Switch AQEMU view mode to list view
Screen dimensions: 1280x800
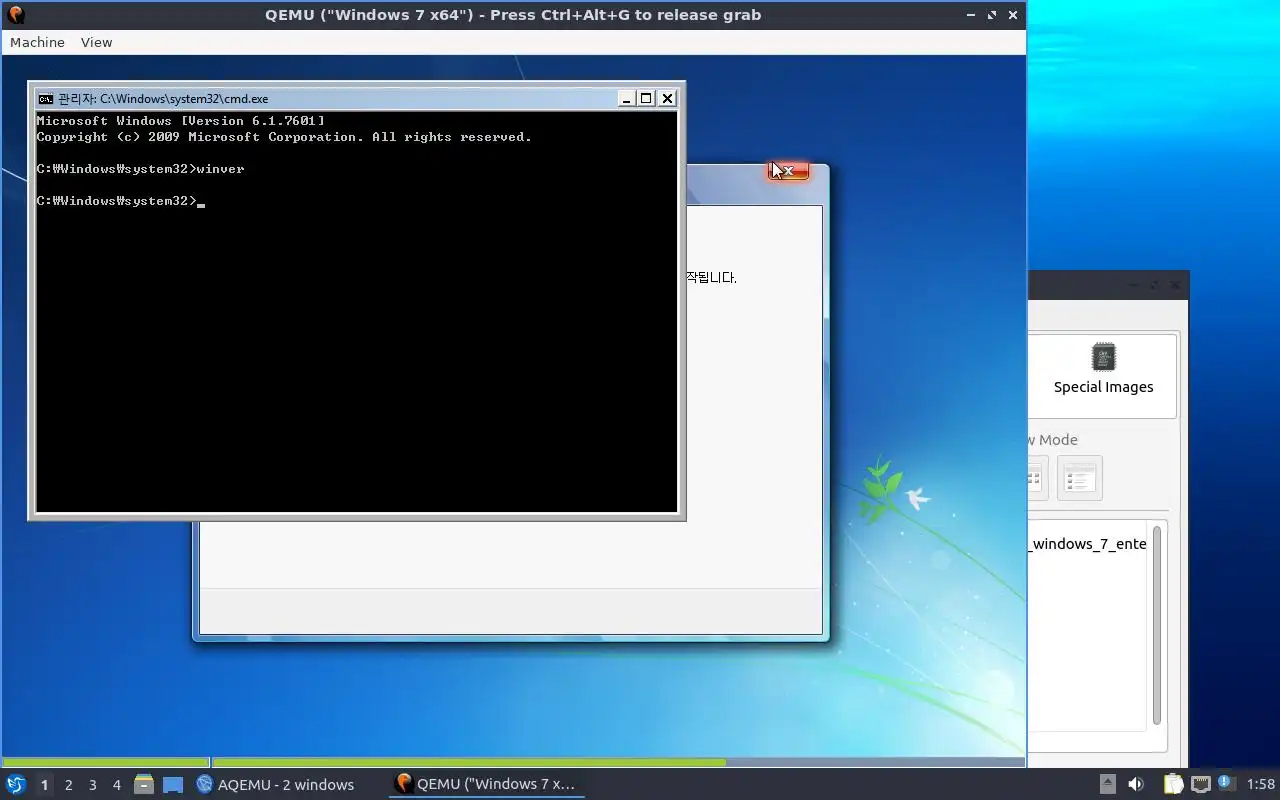(1079, 478)
